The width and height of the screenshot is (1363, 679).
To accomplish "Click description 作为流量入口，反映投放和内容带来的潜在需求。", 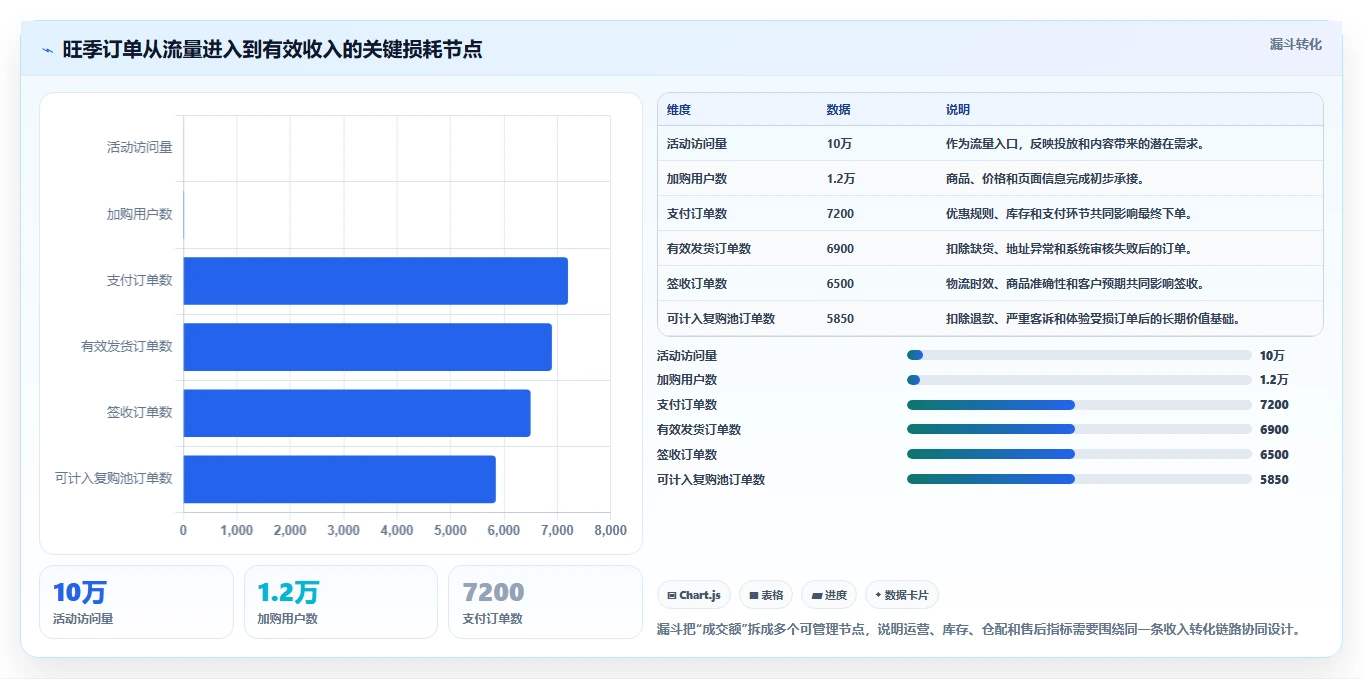I will (x=1075, y=144).
